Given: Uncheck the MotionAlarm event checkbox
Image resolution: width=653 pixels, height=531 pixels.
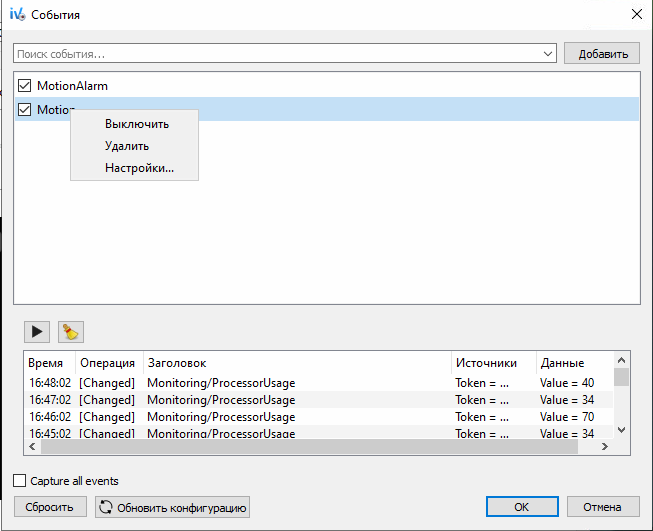Looking at the screenshot, I should (25, 86).
